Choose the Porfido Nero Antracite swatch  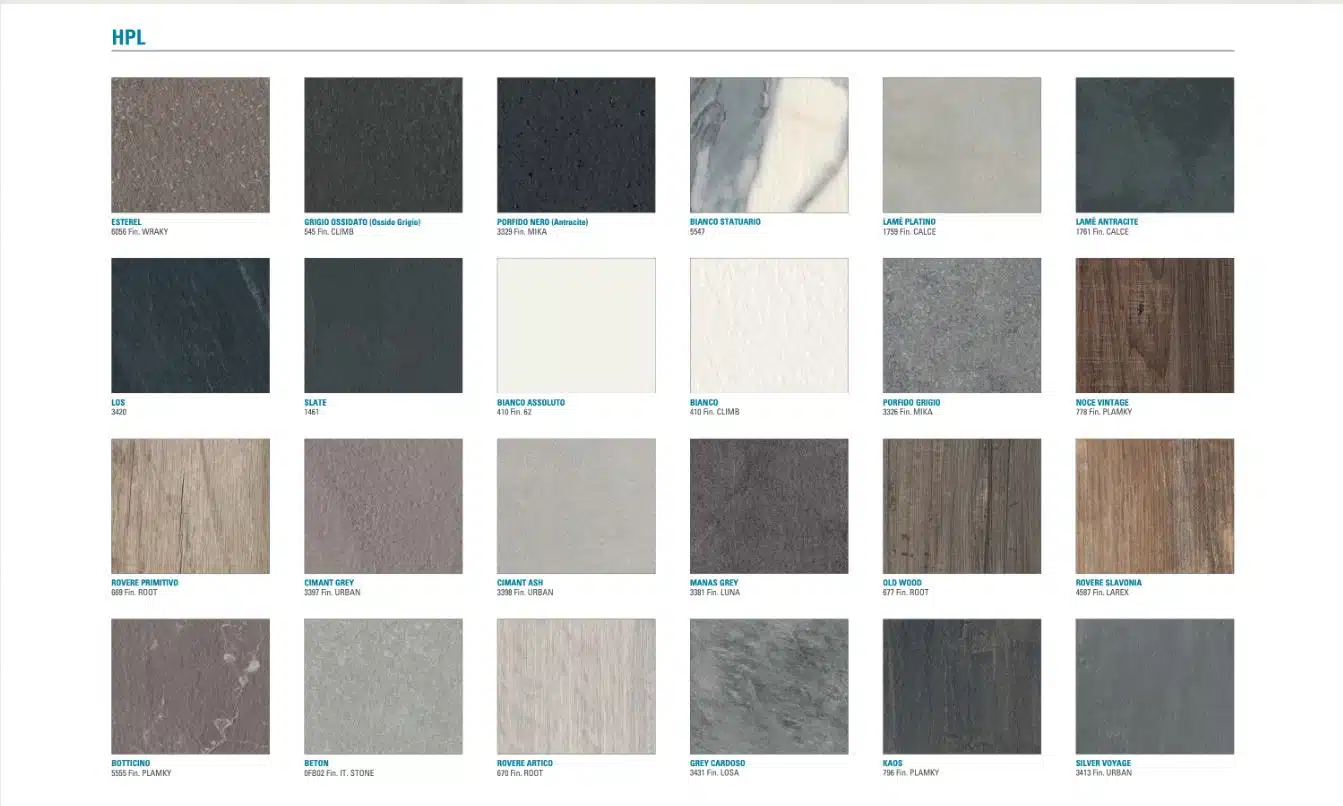click(576, 145)
